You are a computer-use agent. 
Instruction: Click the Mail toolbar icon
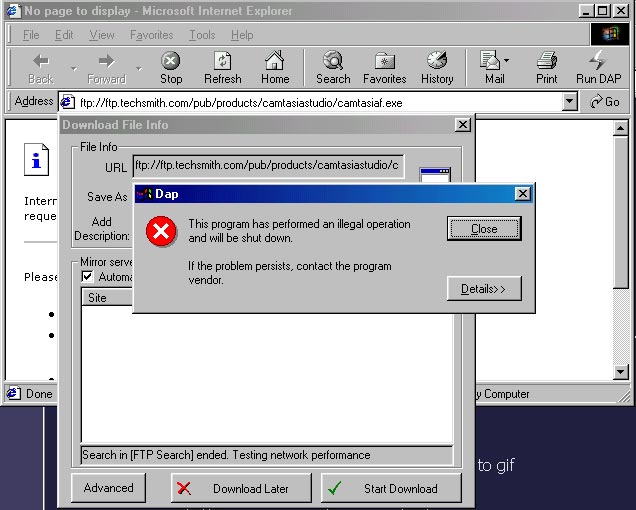490,61
